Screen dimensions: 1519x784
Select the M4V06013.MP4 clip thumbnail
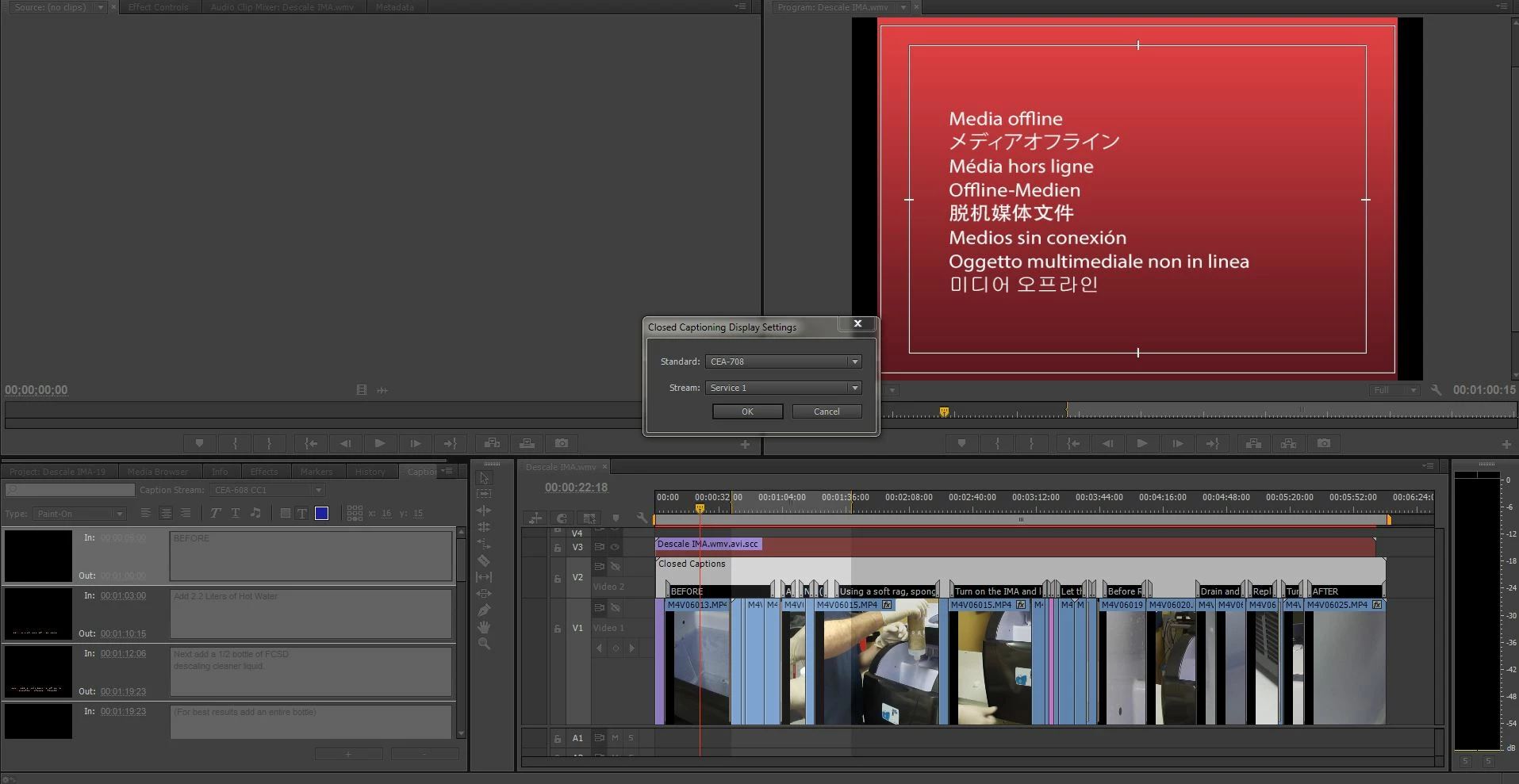[696, 667]
